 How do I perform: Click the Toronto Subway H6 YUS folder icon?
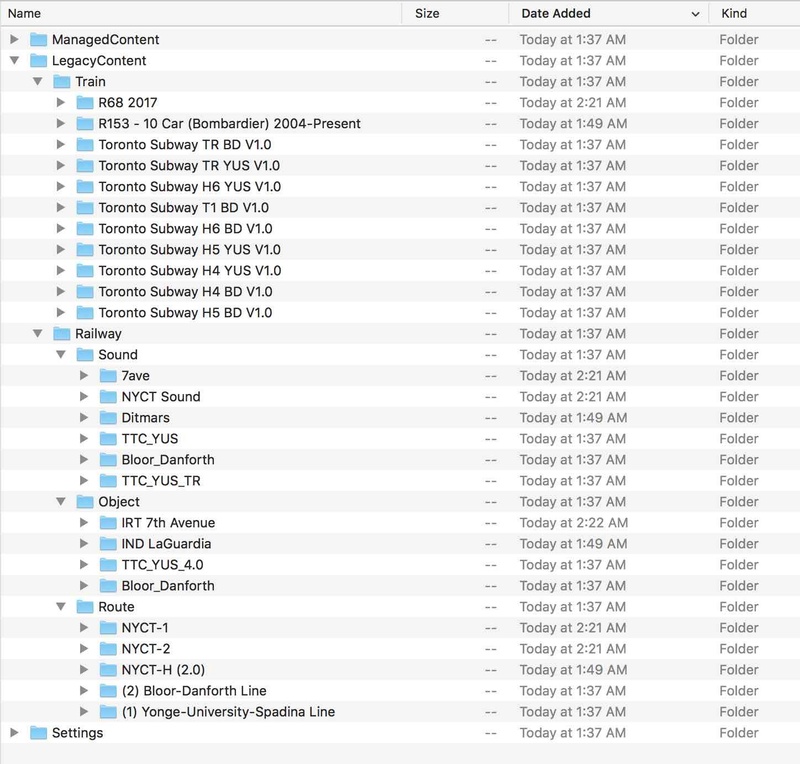(85, 186)
